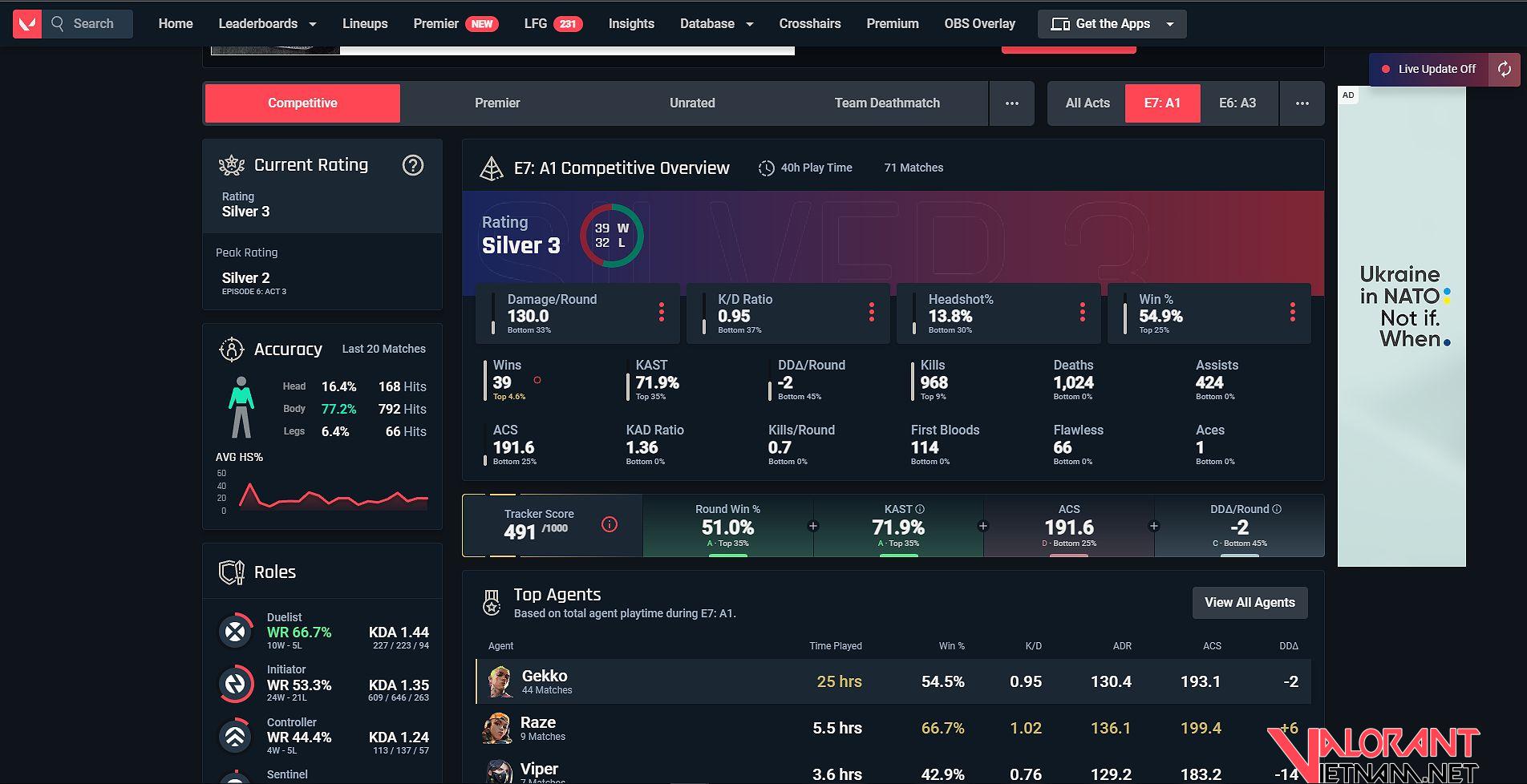Click the Get the Apps devices icon

[1060, 24]
